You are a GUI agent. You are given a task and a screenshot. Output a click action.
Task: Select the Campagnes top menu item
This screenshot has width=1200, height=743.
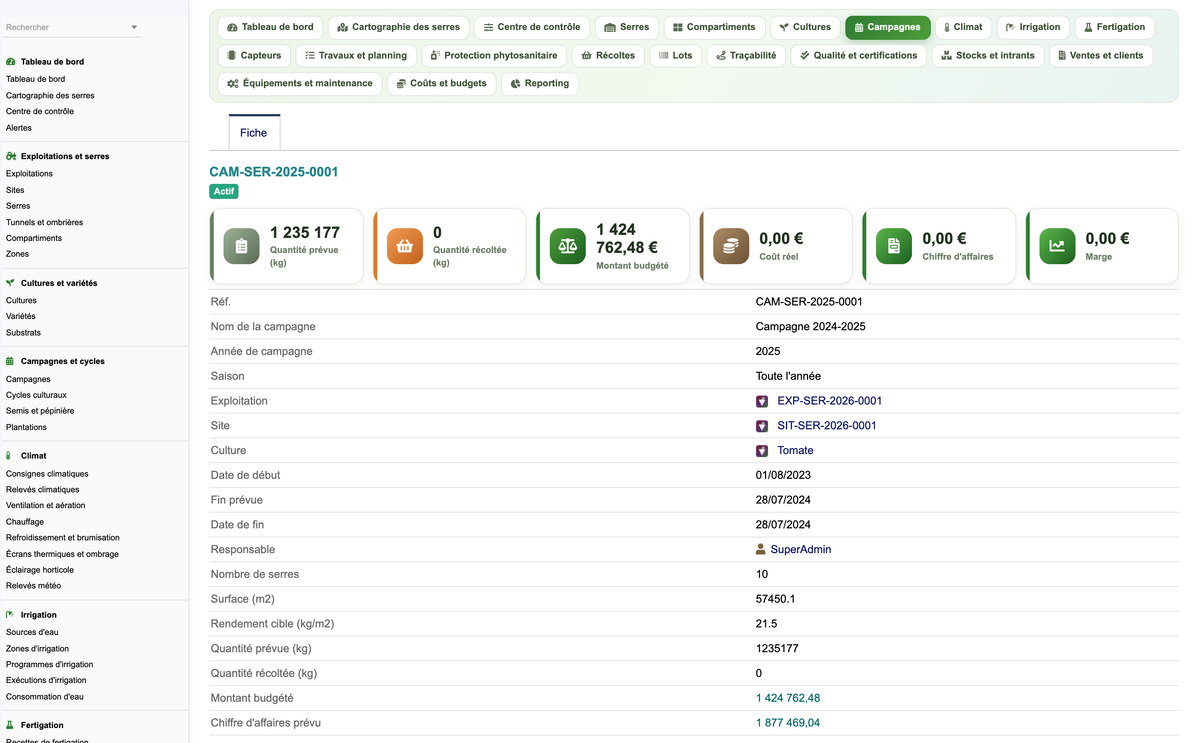coord(888,27)
